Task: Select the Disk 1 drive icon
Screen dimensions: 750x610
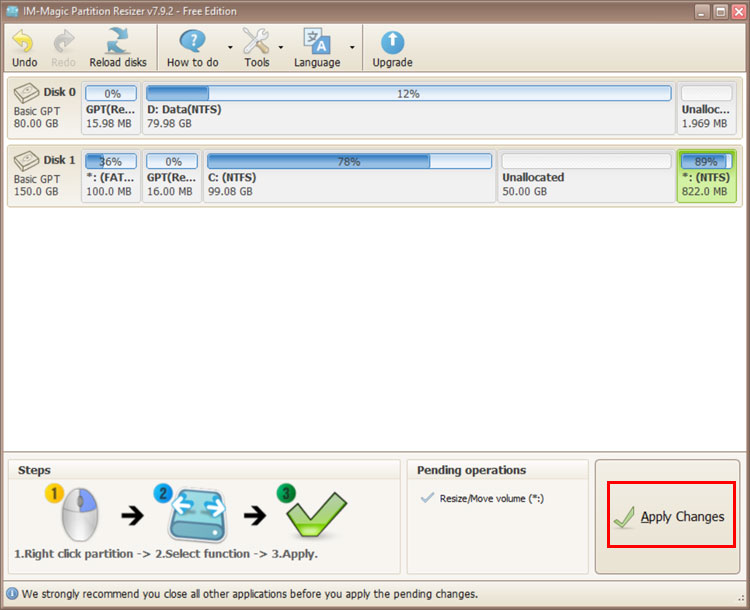Action: point(26,161)
